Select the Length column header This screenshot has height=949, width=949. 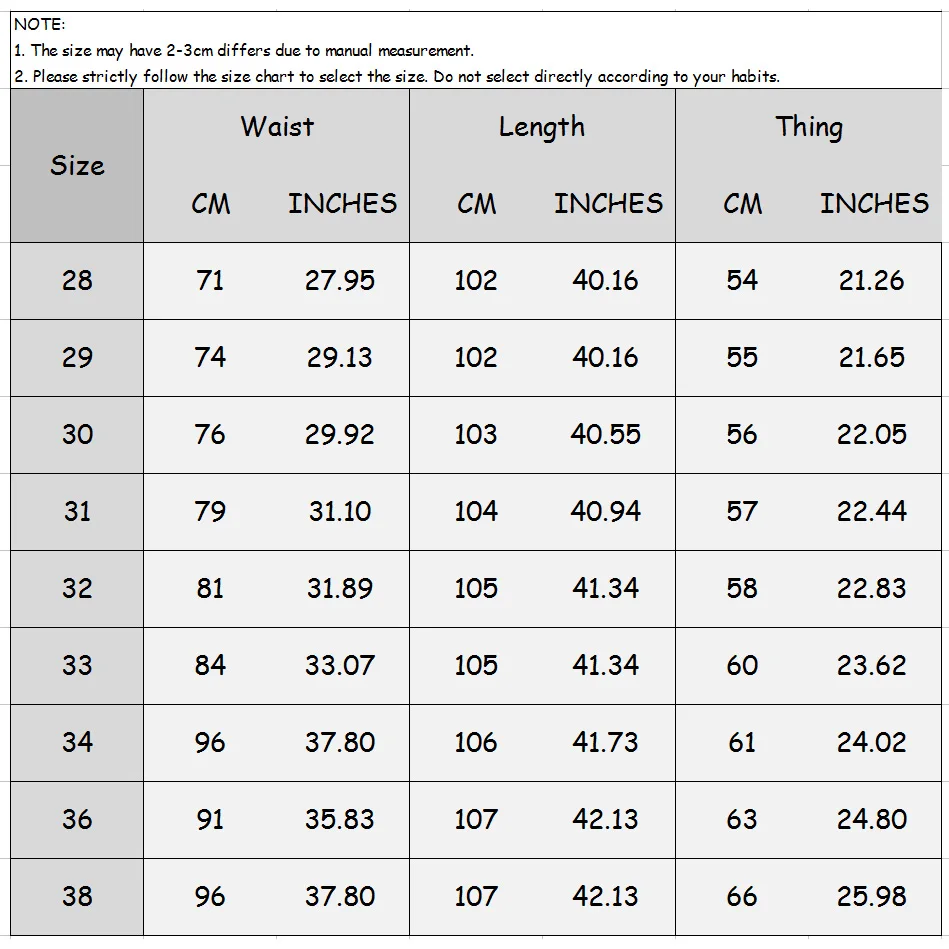(542, 128)
